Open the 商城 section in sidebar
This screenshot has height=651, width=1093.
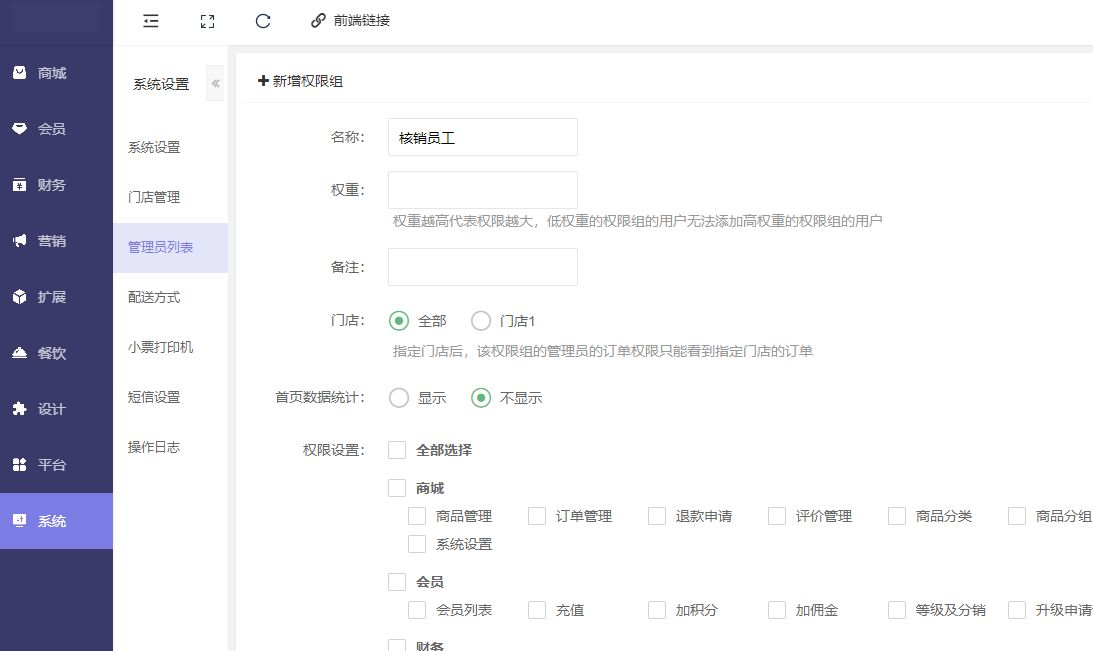tap(52, 73)
